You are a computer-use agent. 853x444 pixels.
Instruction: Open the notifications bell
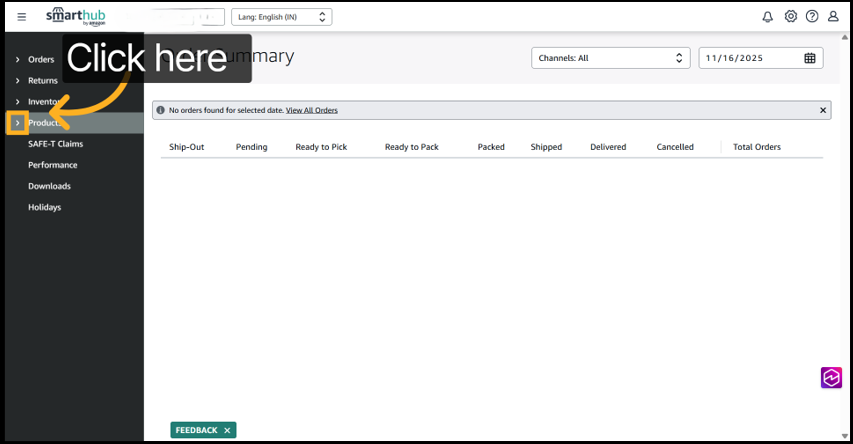coord(768,17)
